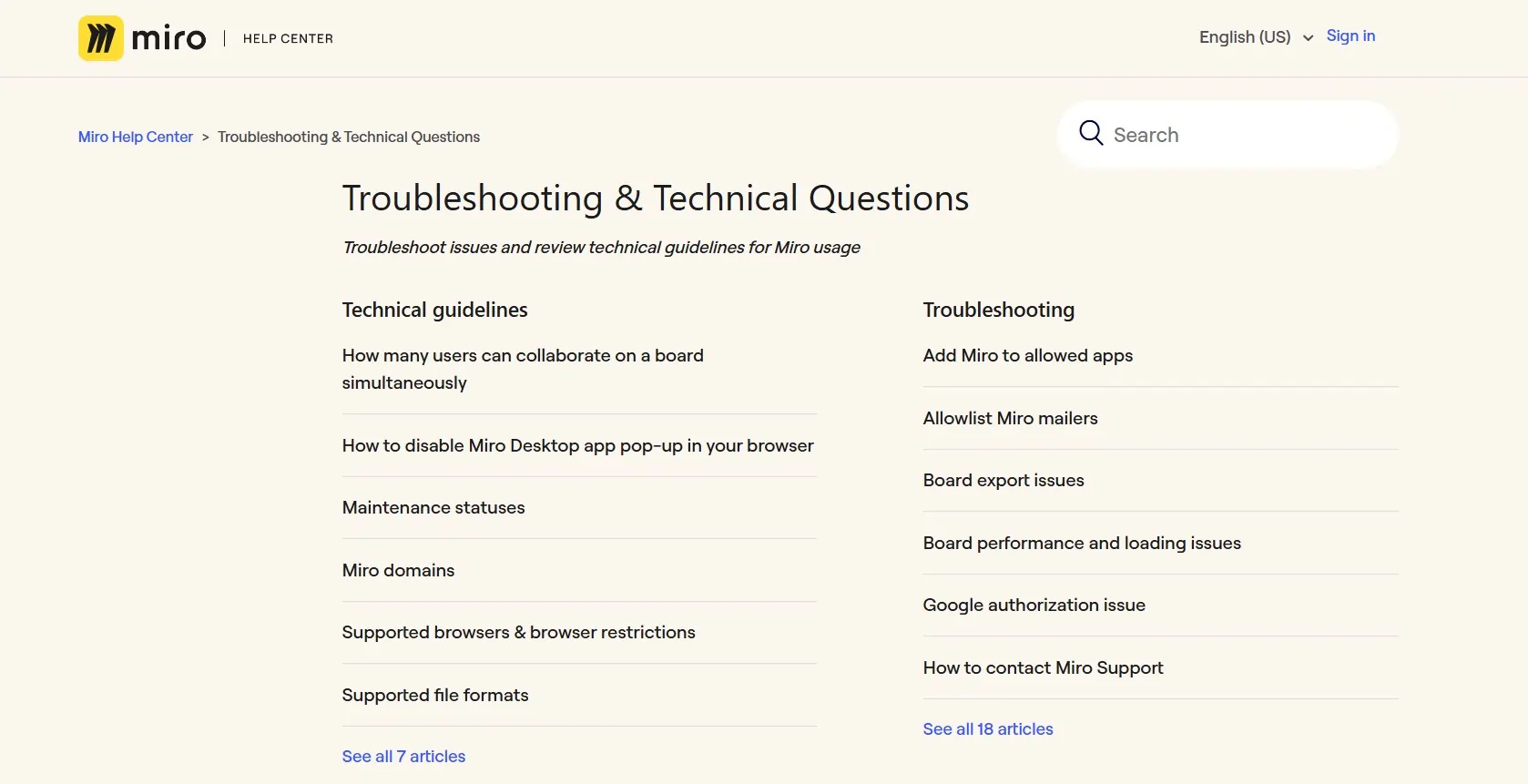Image resolution: width=1528 pixels, height=784 pixels.
Task: Click 'See all 18 articles' link
Action: click(x=988, y=729)
